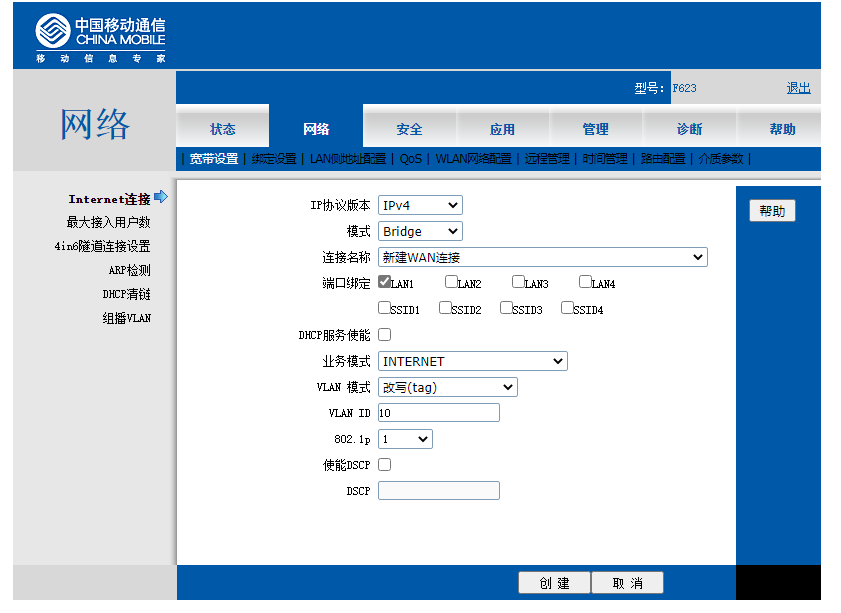This screenshot has height=613, width=841.
Task: Enable the DHCP服务使能 checkbox
Action: pos(385,335)
